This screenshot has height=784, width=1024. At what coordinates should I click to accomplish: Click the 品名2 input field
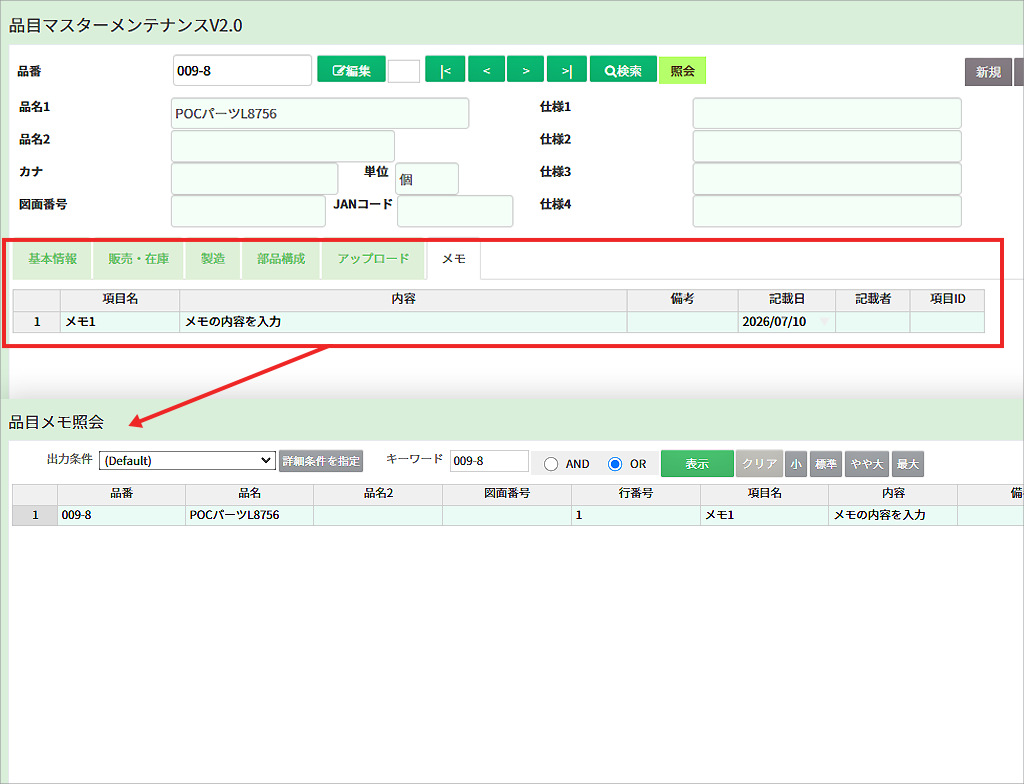point(283,146)
